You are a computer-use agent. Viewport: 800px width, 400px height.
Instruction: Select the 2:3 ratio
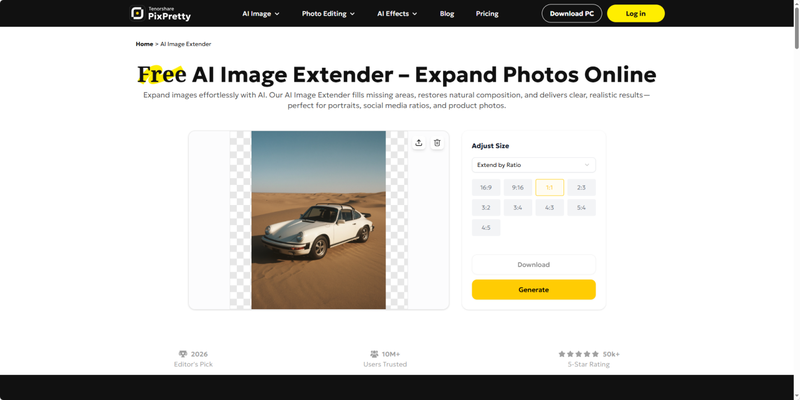click(581, 188)
